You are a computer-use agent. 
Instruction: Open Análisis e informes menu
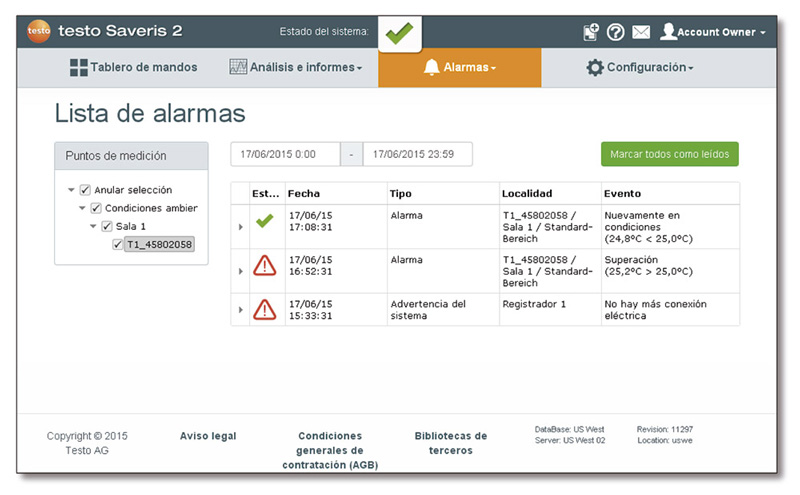coord(295,67)
